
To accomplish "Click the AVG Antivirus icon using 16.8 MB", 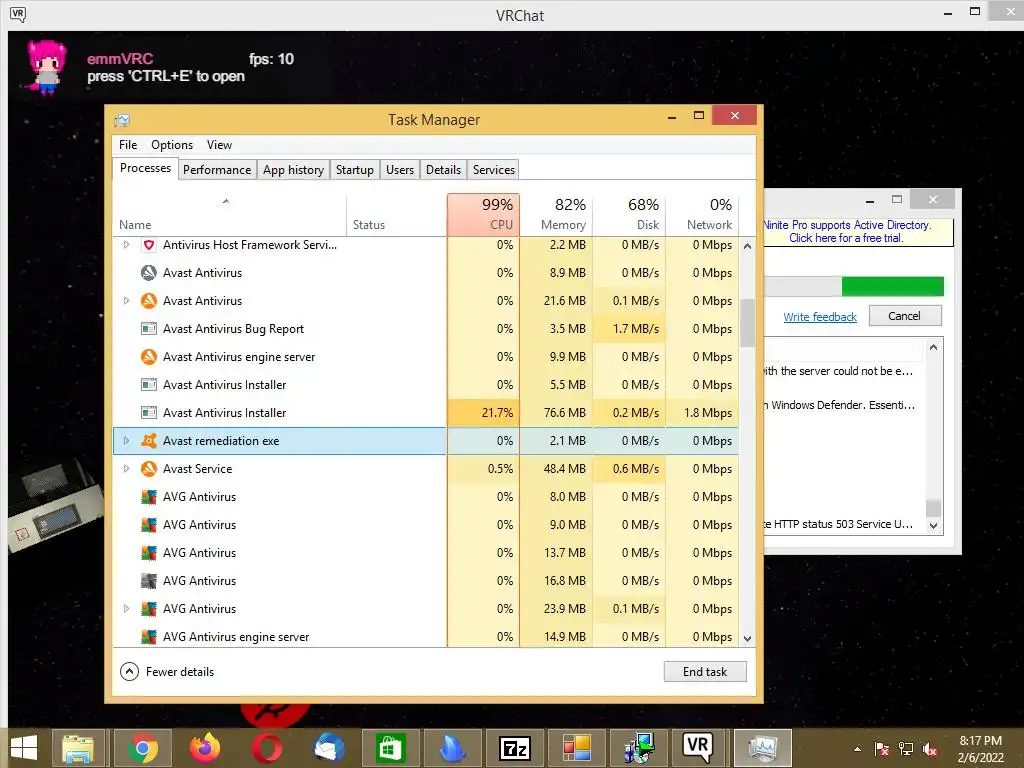I will (x=149, y=581).
